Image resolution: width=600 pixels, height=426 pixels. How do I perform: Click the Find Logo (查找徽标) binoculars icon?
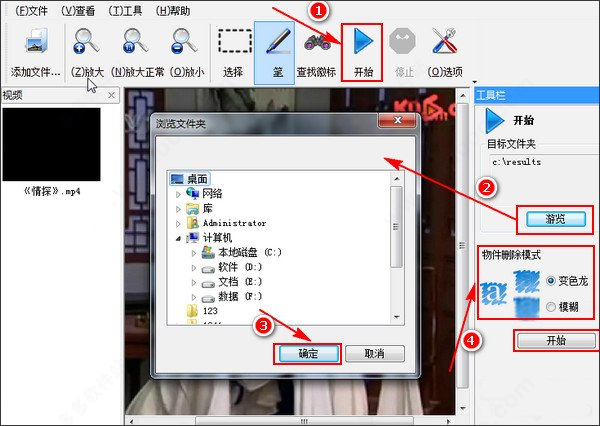coord(317,43)
